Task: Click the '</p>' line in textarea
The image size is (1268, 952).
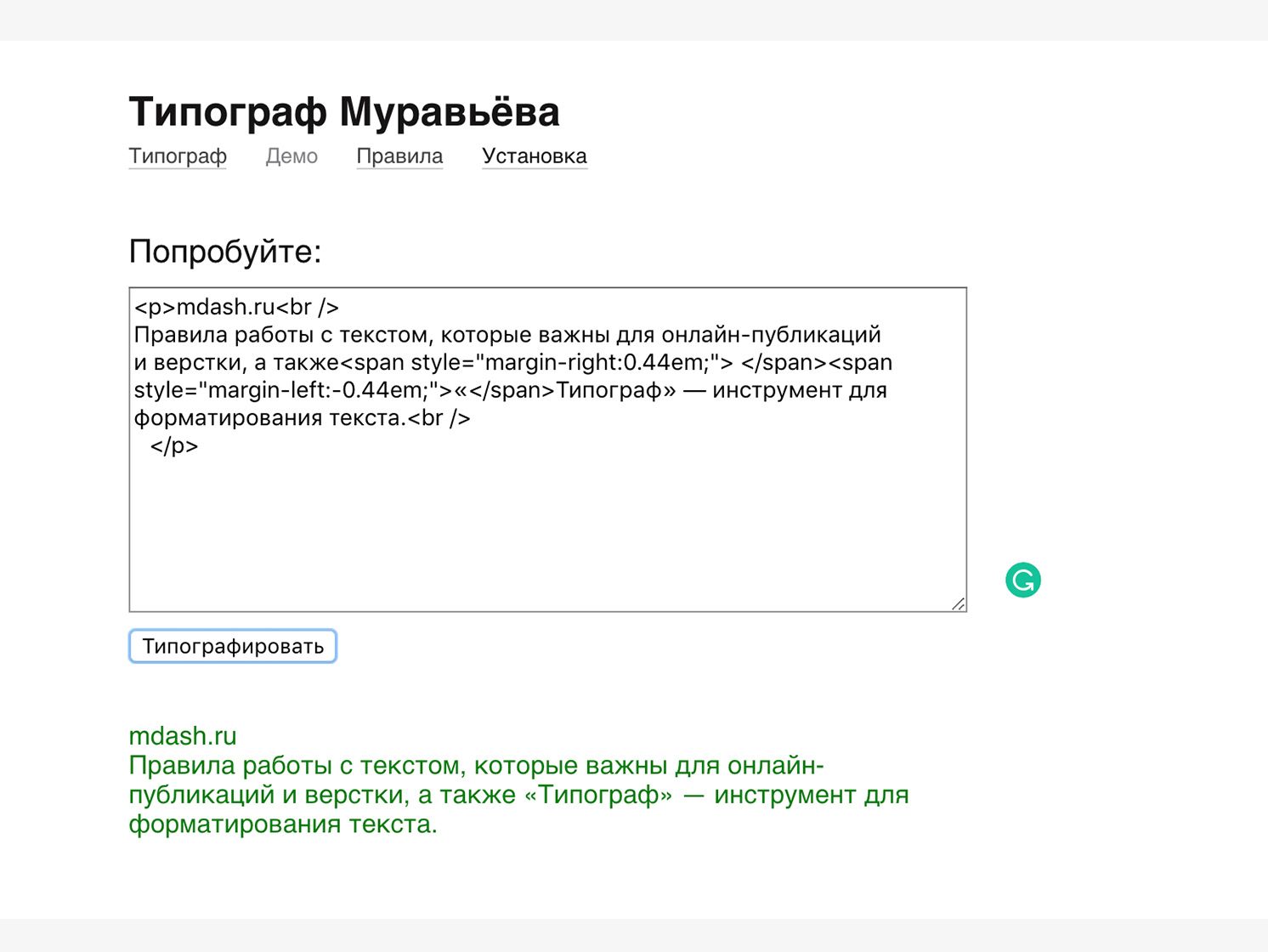Action: 174,445
